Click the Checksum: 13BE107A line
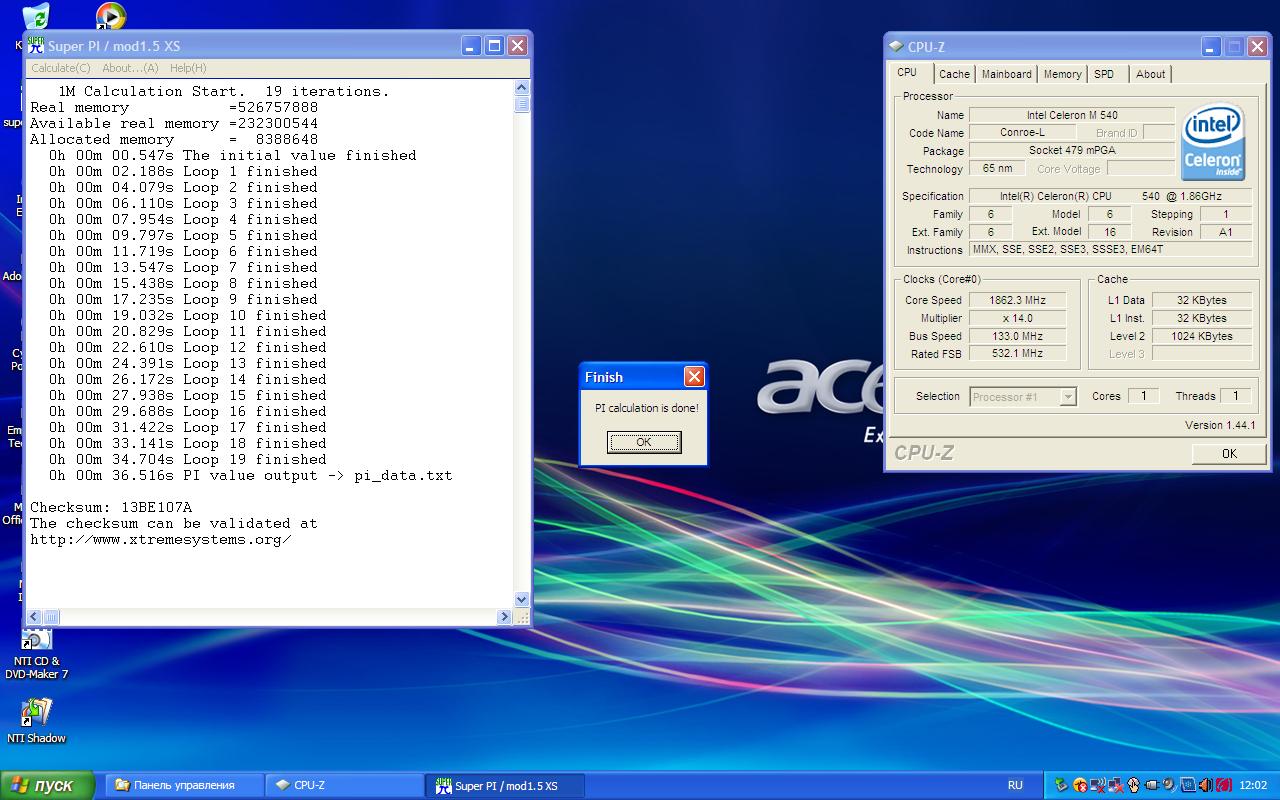 (x=111, y=507)
